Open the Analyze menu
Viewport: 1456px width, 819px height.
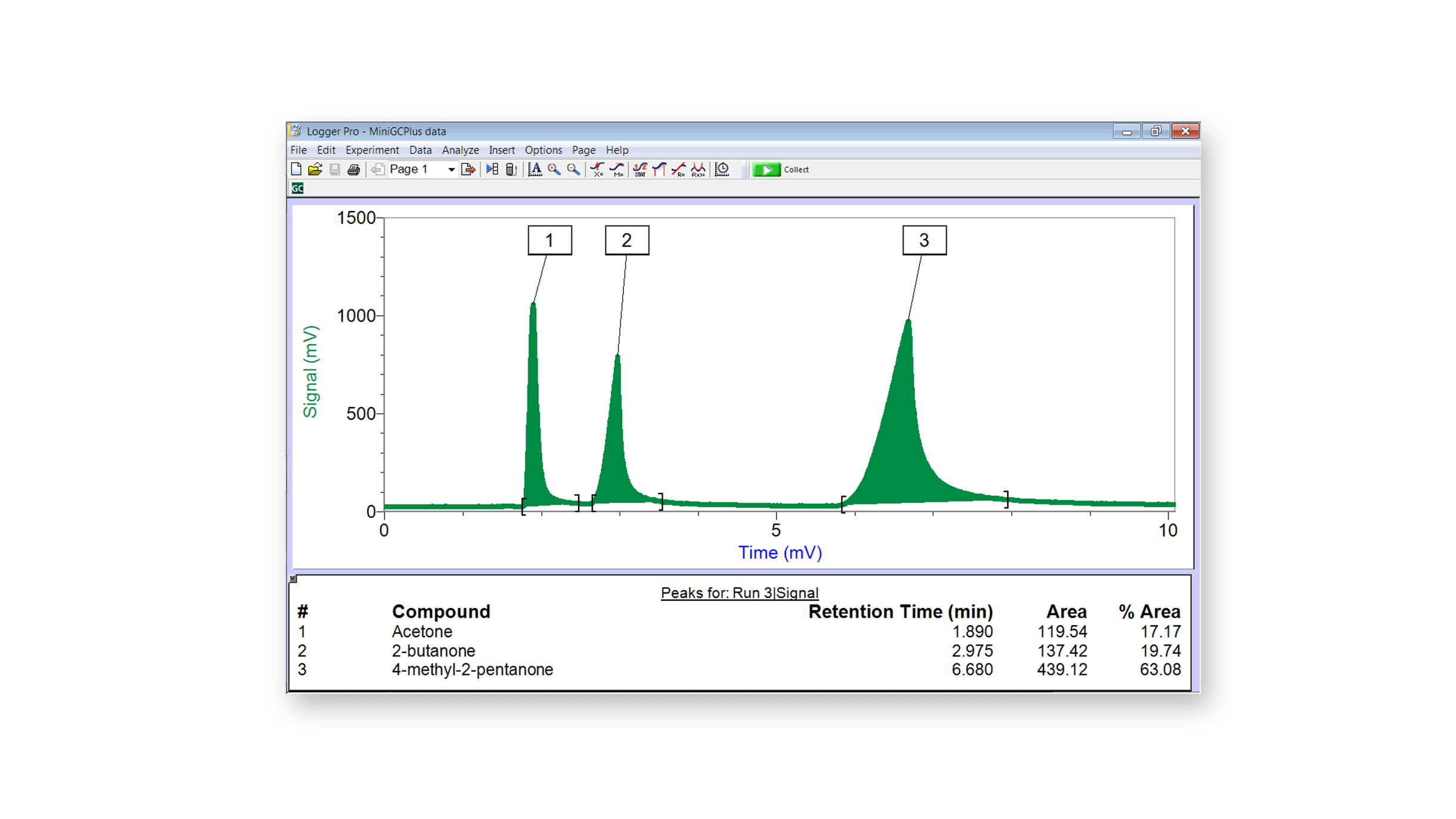[460, 150]
